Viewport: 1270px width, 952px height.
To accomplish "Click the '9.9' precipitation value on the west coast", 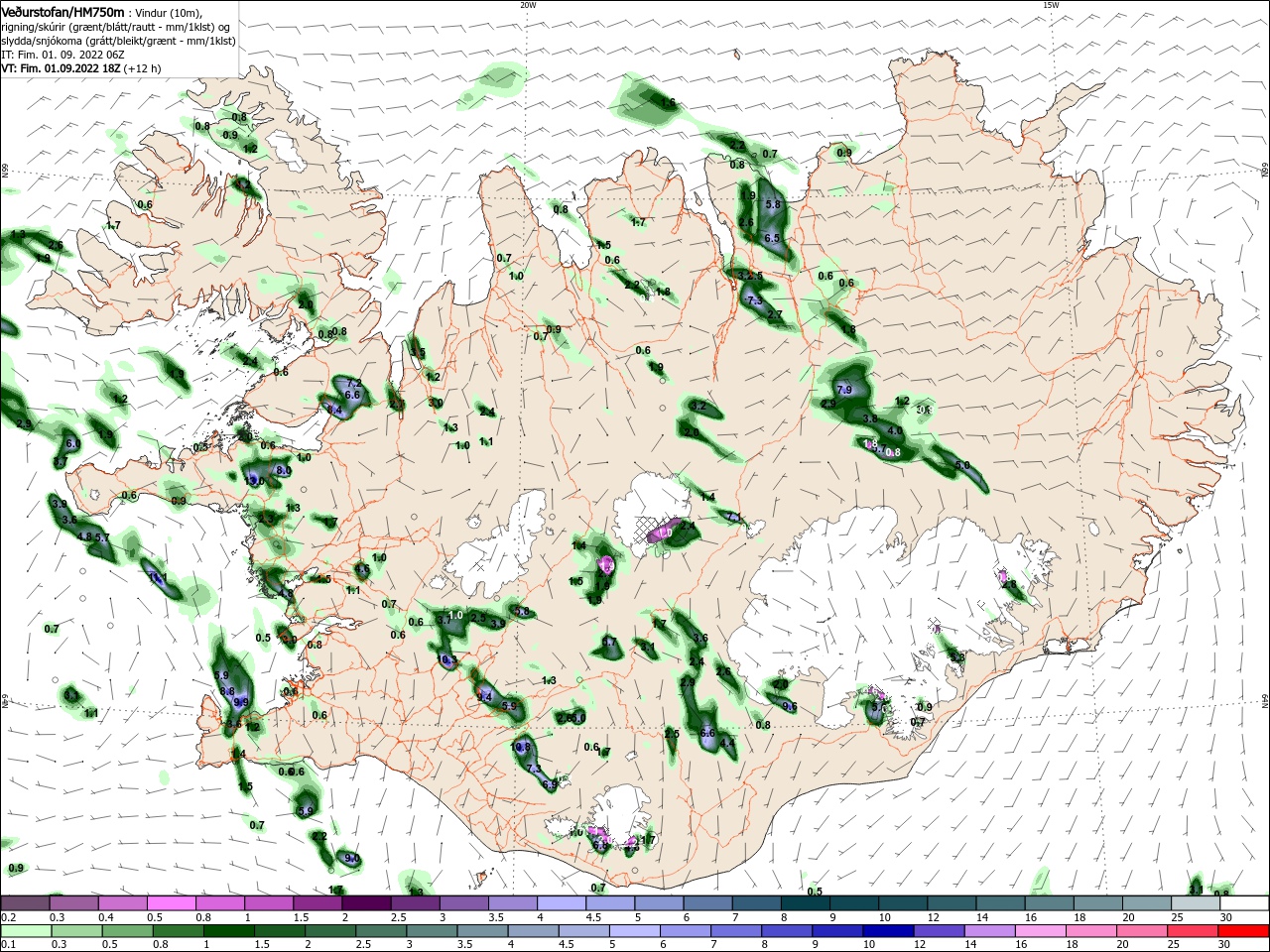I will [x=240, y=702].
